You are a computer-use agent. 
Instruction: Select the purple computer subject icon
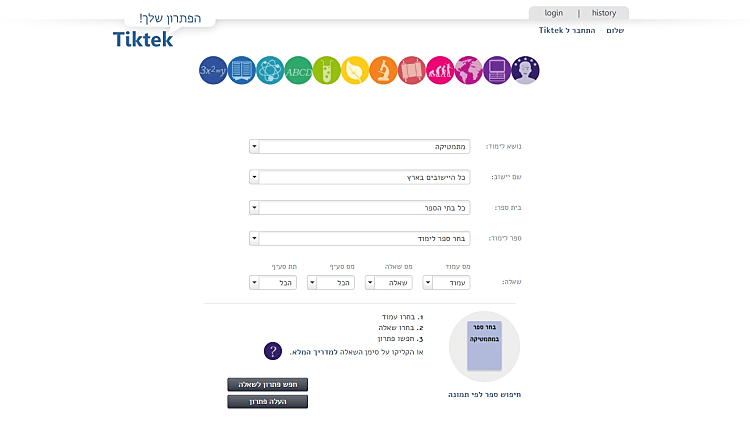click(497, 70)
